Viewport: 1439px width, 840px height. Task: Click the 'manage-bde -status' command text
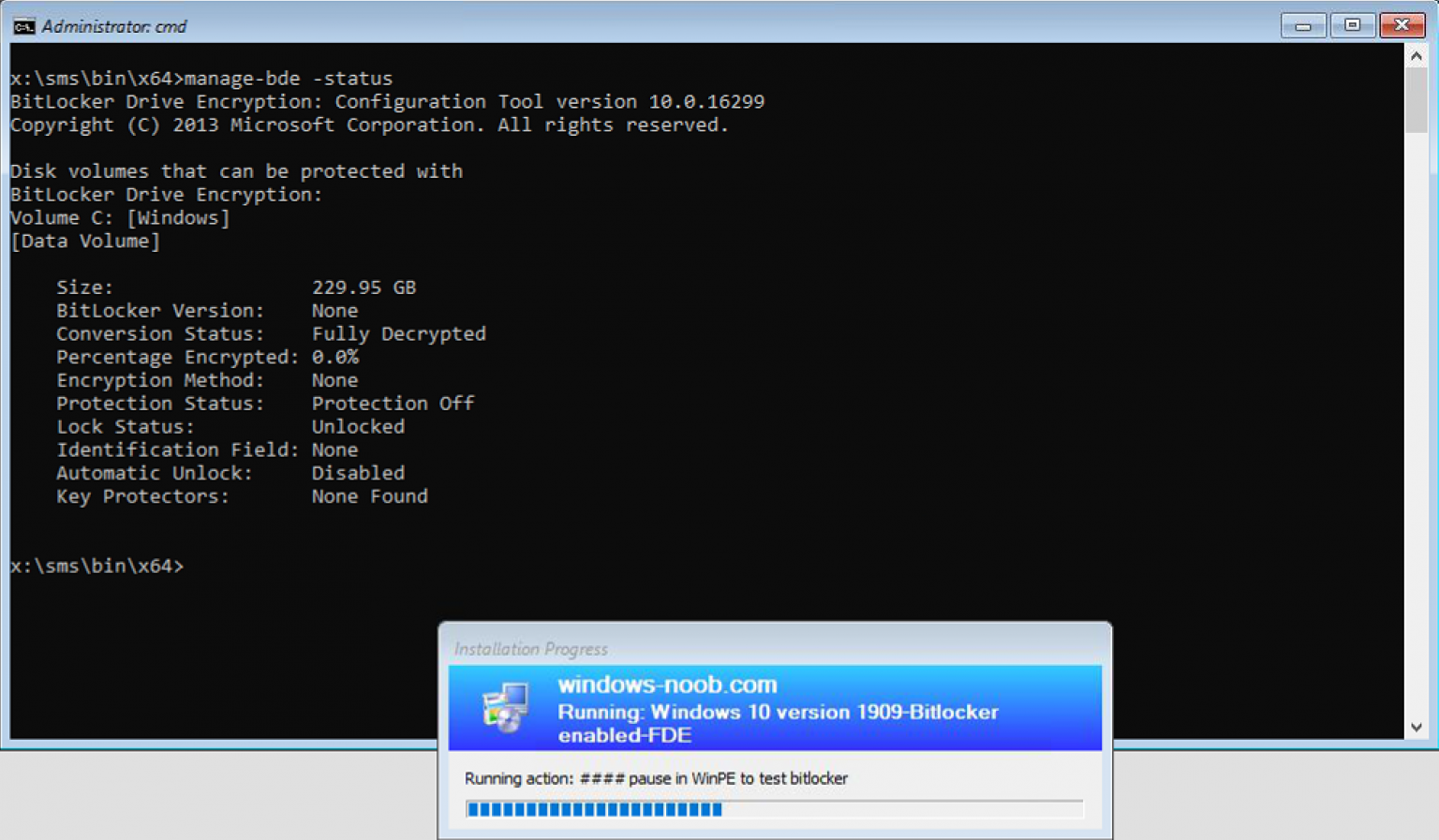pos(289,79)
